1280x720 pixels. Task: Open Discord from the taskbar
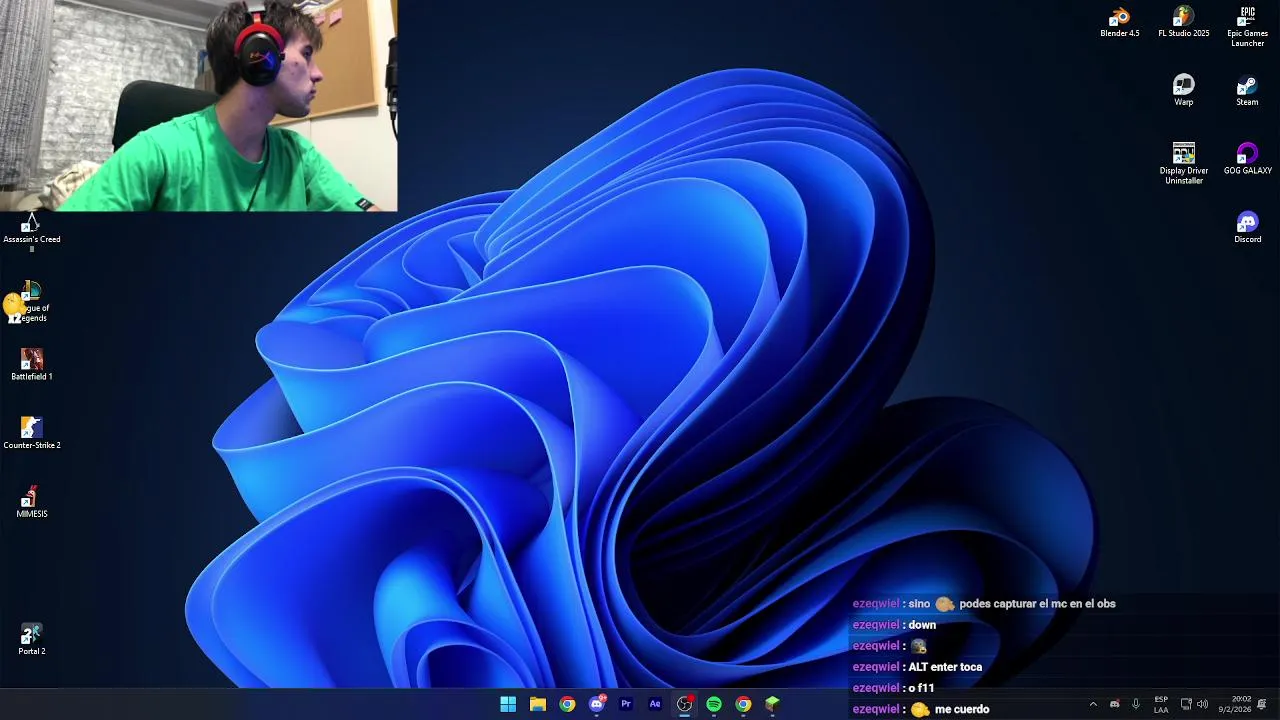pos(597,704)
